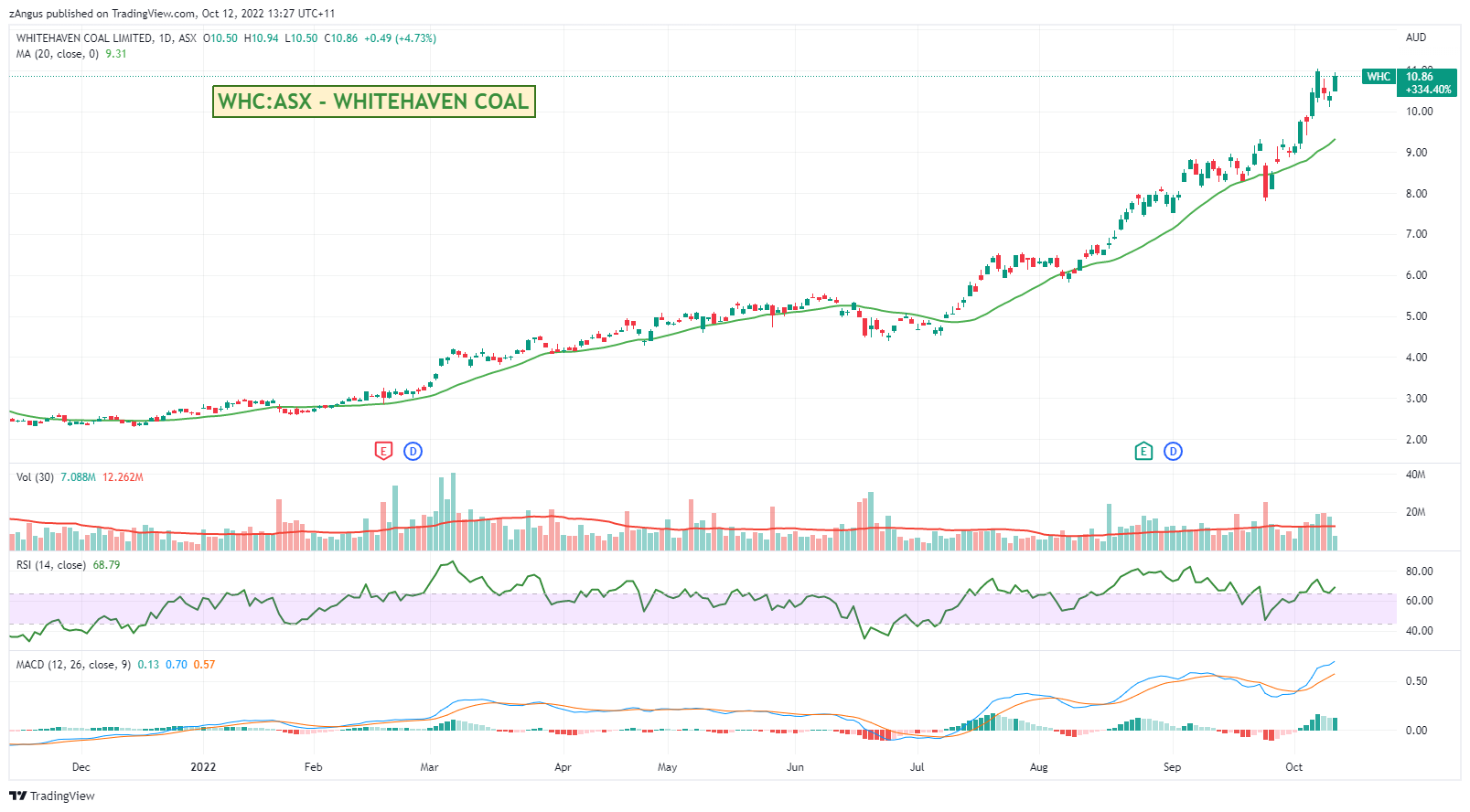Click the blue dividend D marker near February

413,451
